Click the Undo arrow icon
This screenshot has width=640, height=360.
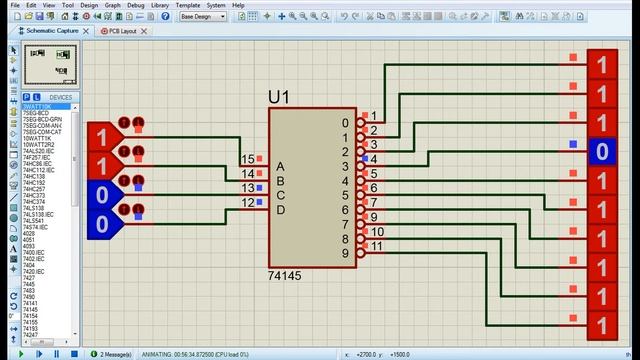[x=344, y=16]
